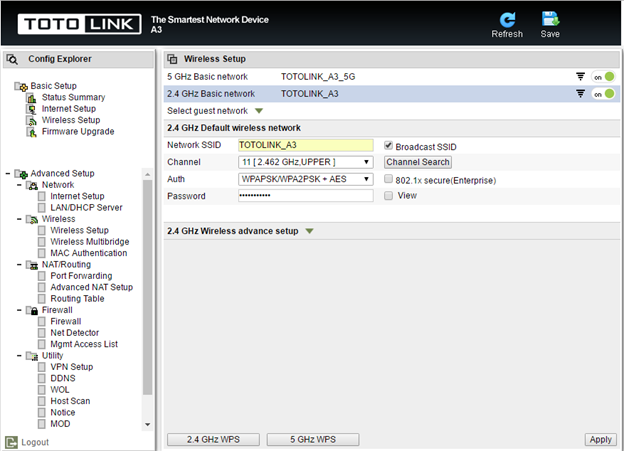Click the NAT/Routing folder icon

coord(32,265)
